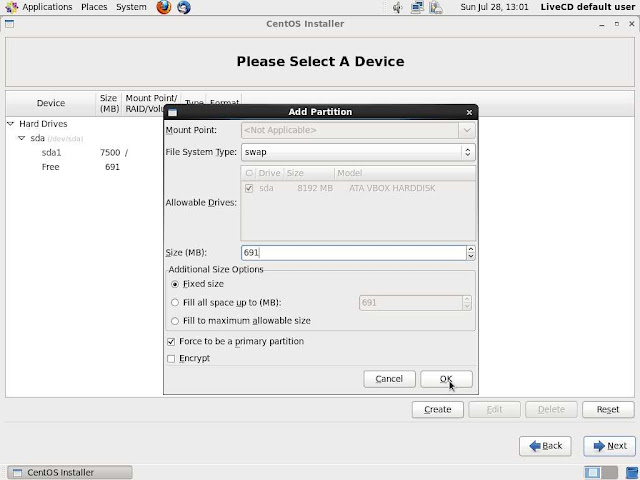Click the clipboard tray icon beside the clock
This screenshot has height=480, width=640.
[x=436, y=7]
